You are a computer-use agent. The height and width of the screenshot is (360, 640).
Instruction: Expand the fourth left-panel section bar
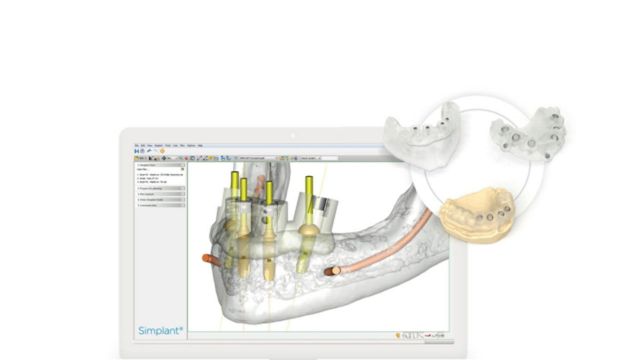click(x=161, y=200)
